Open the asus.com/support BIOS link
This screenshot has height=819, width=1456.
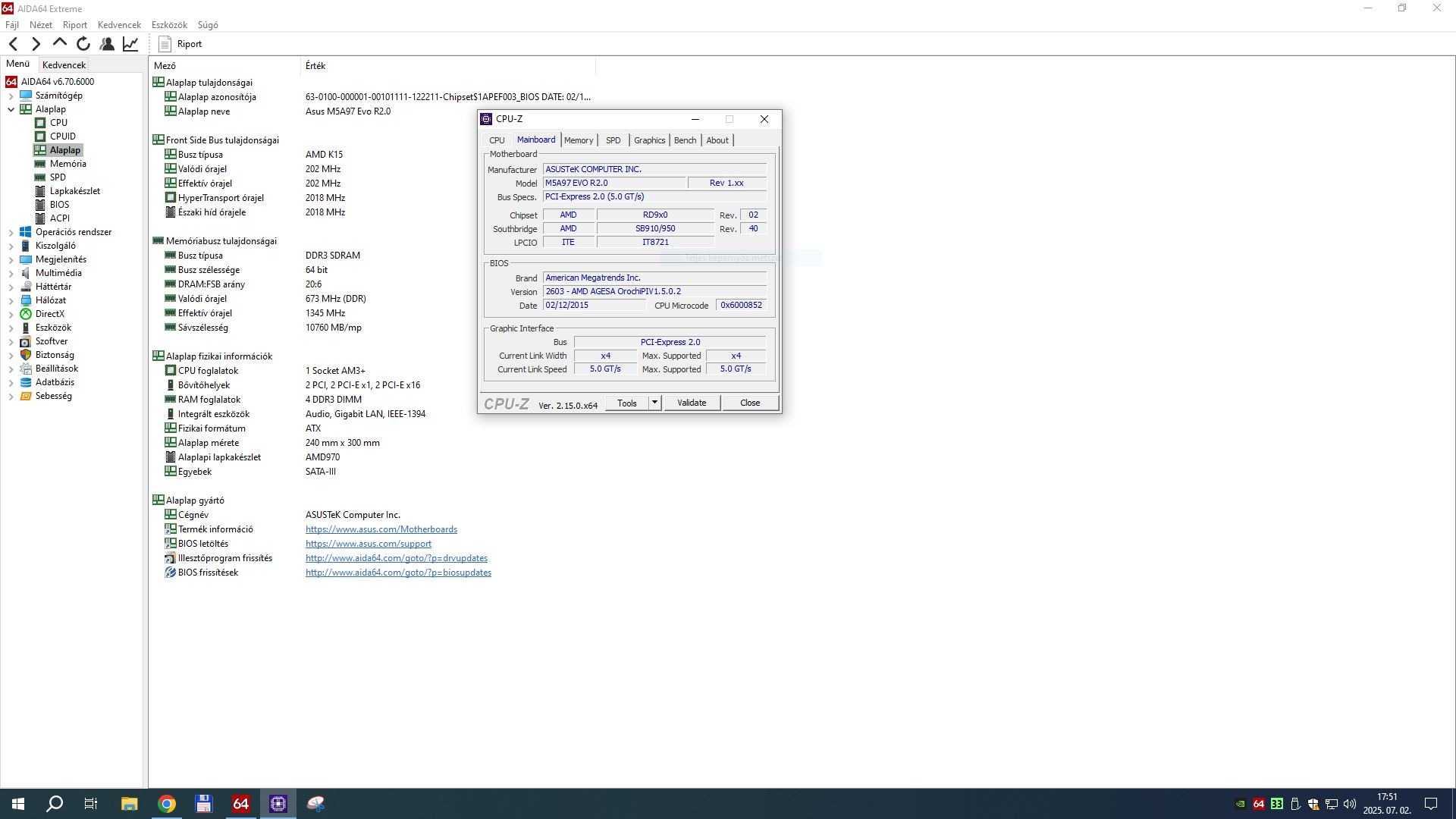coord(369,544)
